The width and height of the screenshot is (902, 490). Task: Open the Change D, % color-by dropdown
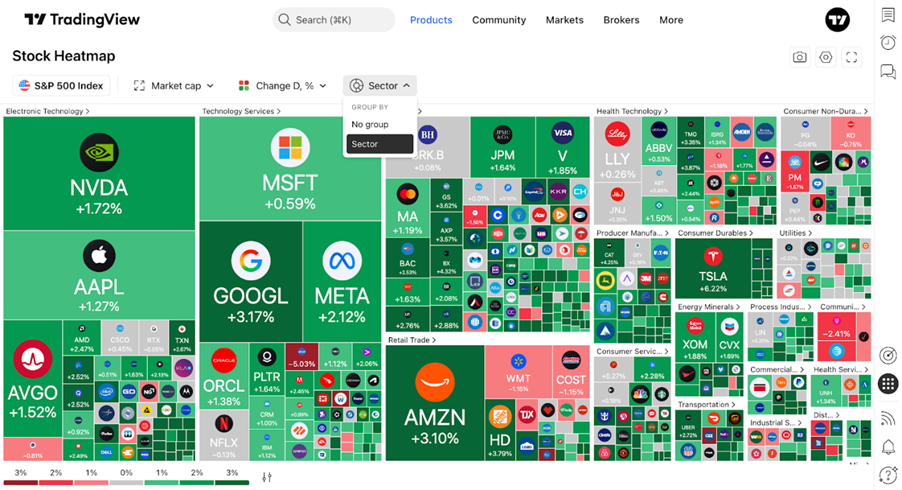282,86
